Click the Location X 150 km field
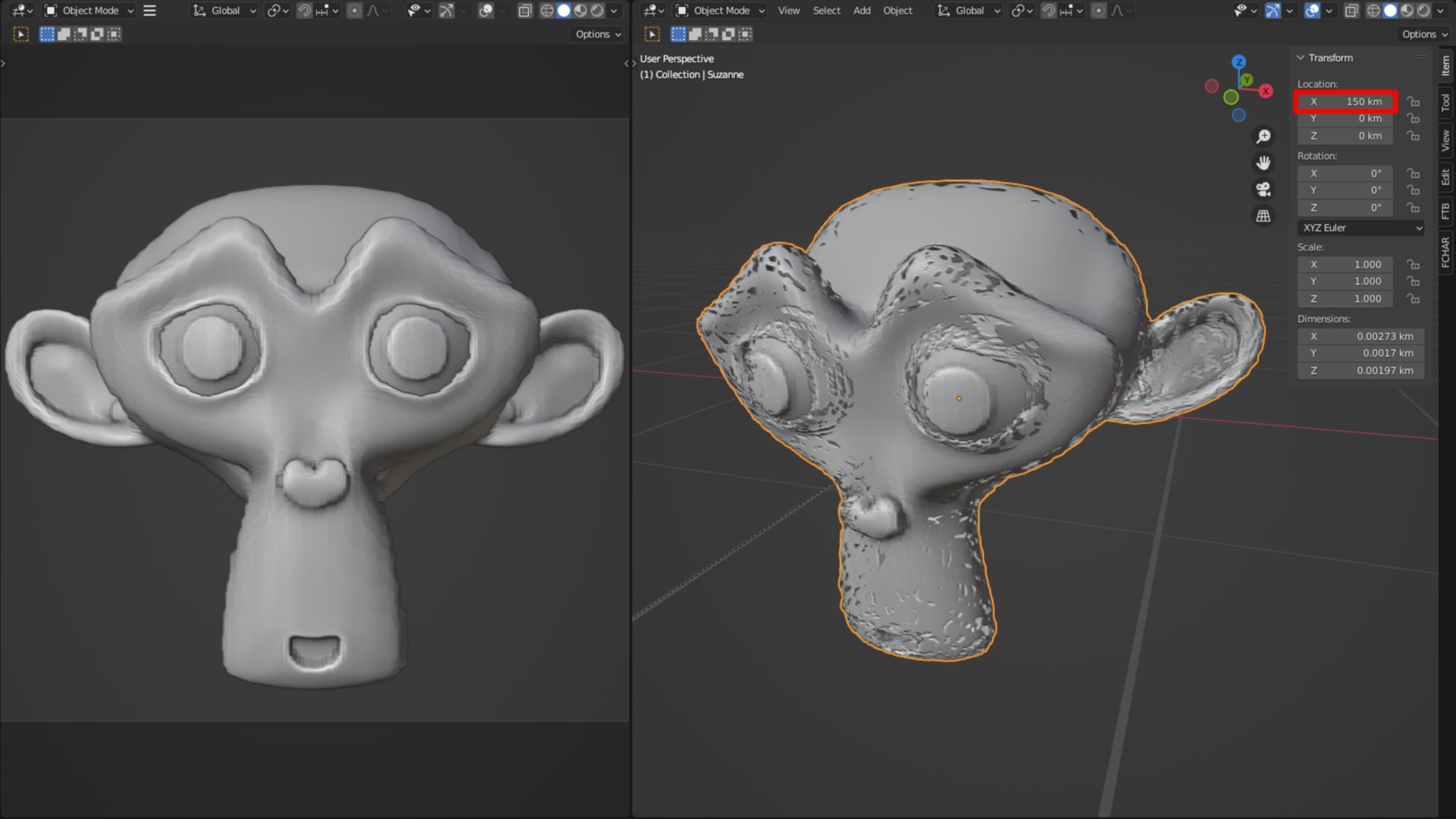Viewport: 1456px width, 819px height. click(x=1345, y=102)
